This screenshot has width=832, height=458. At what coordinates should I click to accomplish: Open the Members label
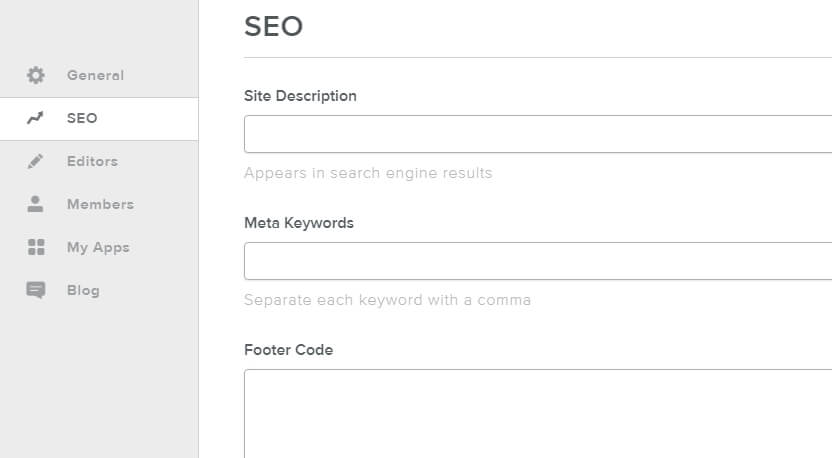100,204
